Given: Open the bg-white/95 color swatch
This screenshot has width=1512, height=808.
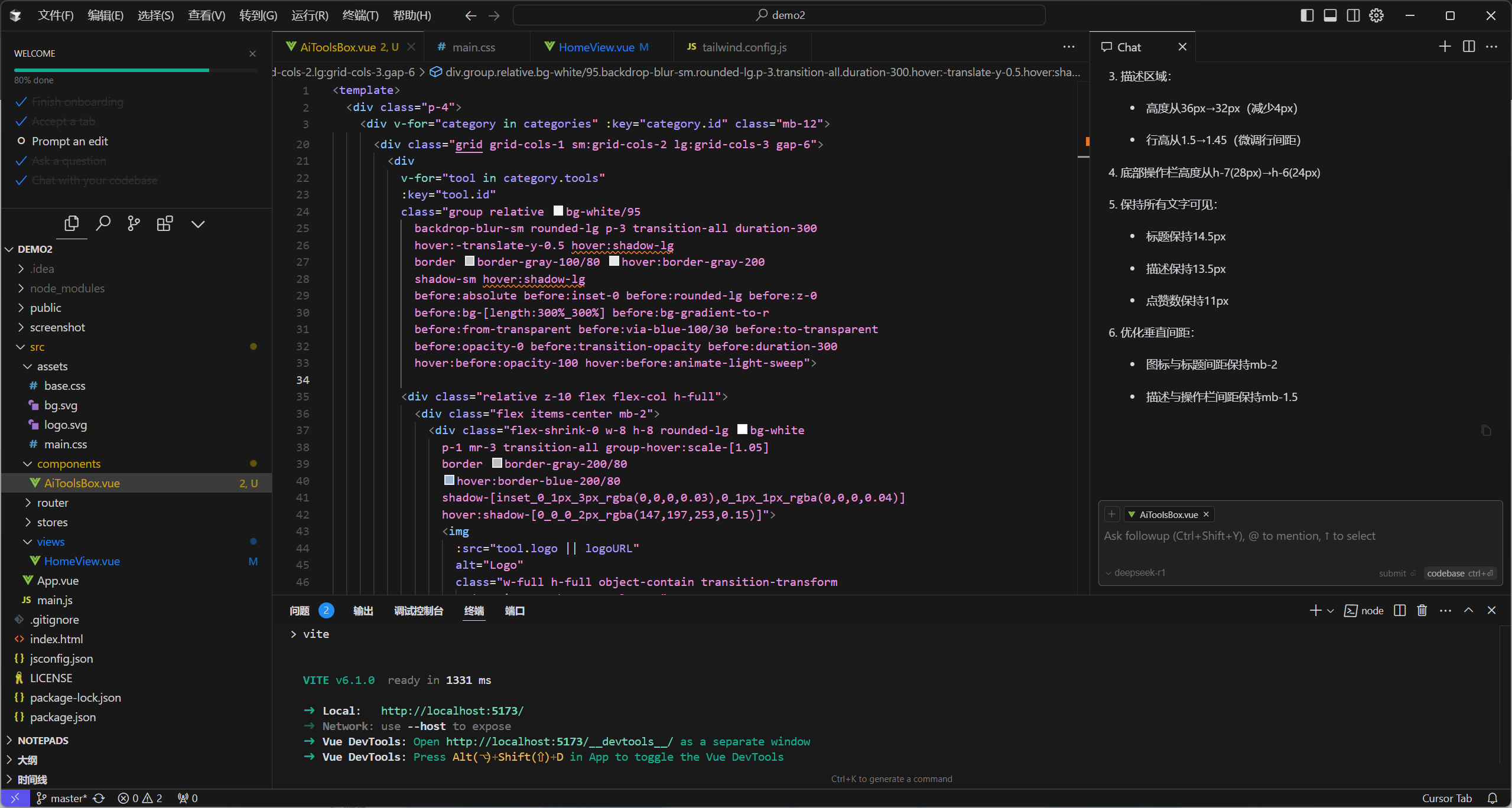Looking at the screenshot, I should 558,211.
